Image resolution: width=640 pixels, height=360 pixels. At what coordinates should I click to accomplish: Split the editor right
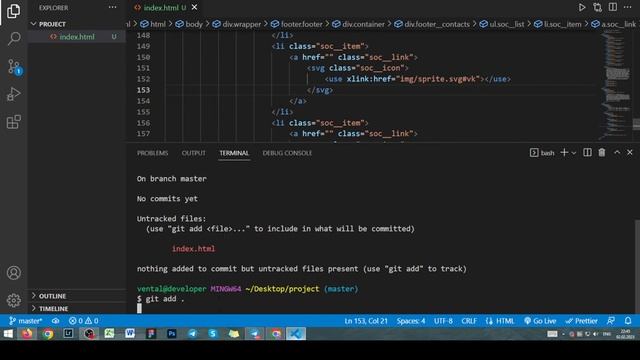pos(613,7)
